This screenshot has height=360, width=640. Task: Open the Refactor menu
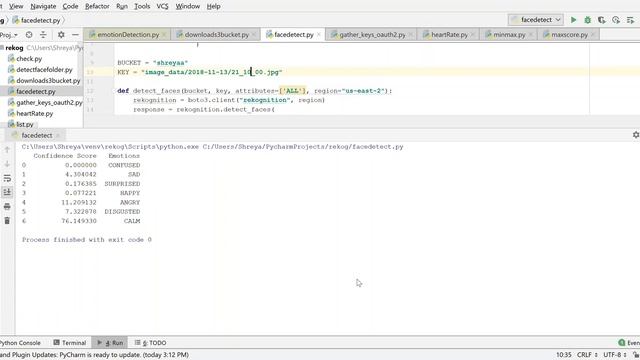97,7
